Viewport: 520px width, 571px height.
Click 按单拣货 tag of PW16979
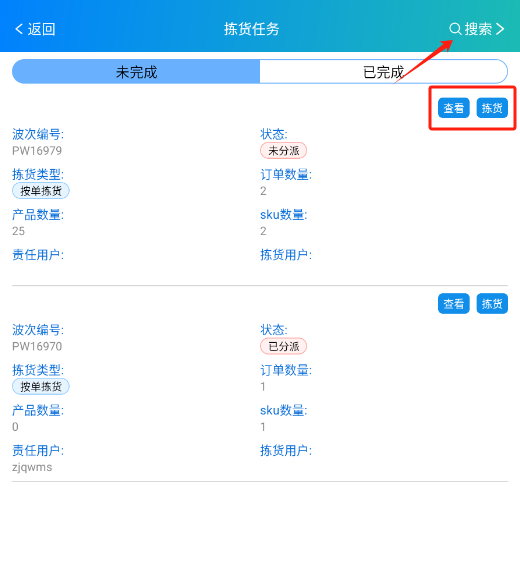pyautogui.click(x=41, y=190)
